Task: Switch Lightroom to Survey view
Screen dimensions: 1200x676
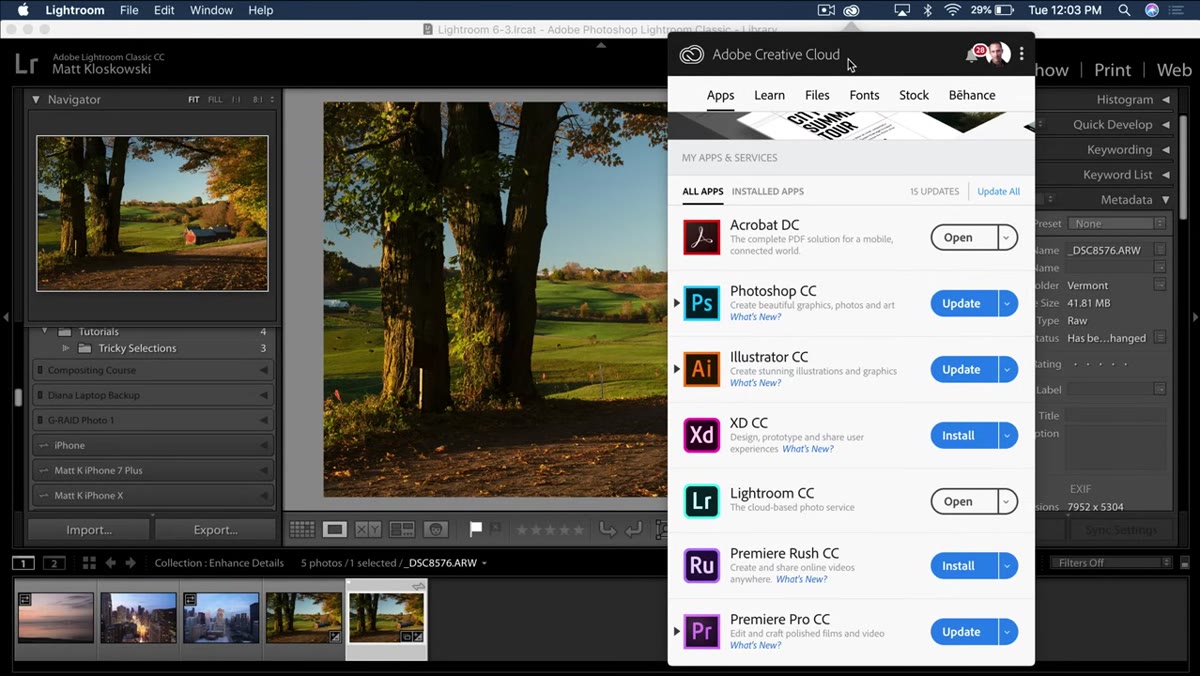Action: pos(402,529)
